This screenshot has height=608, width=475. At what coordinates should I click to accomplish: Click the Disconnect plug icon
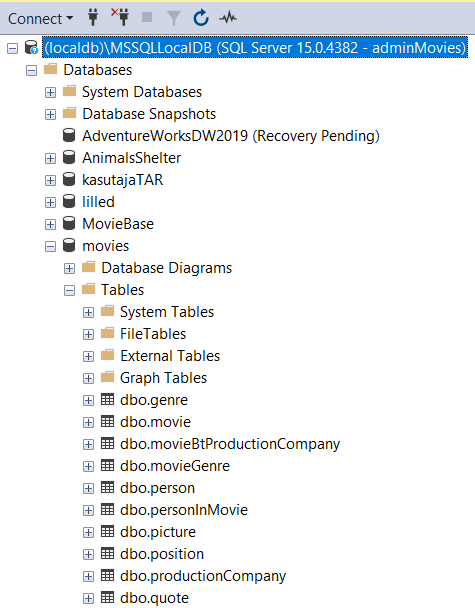pyautogui.click(x=120, y=17)
